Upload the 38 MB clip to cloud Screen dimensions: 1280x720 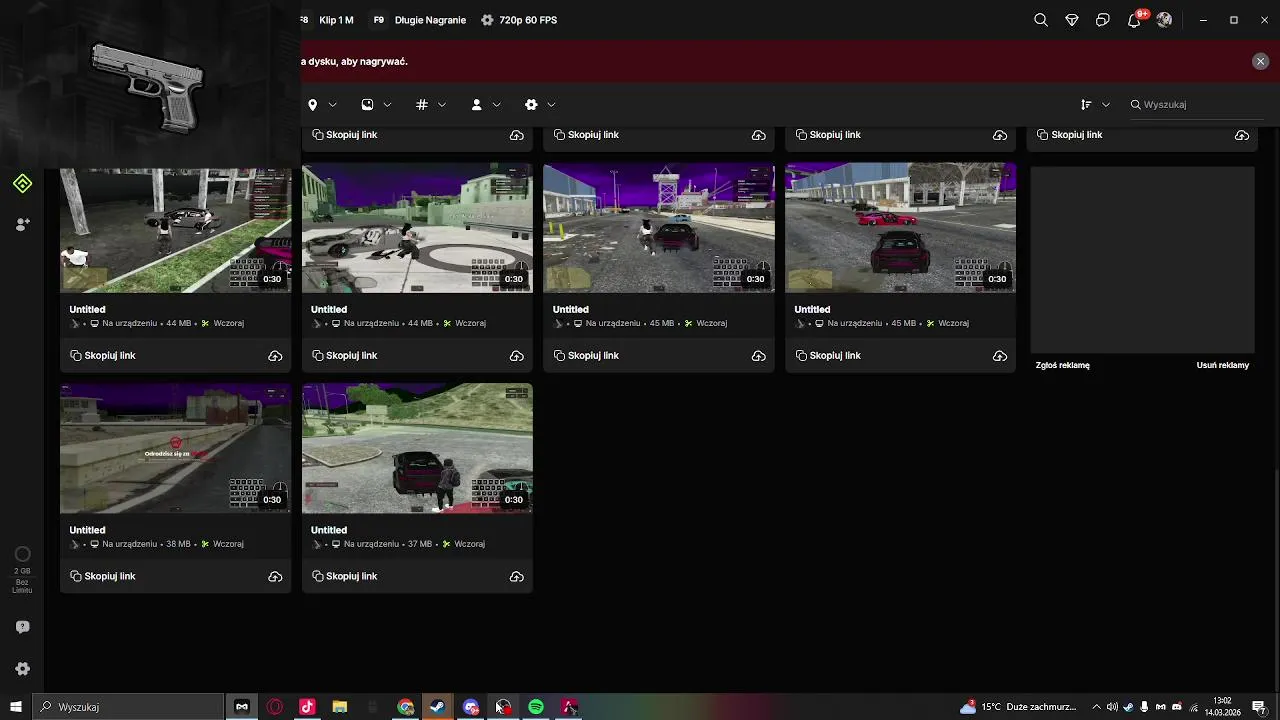pyautogui.click(x=275, y=576)
